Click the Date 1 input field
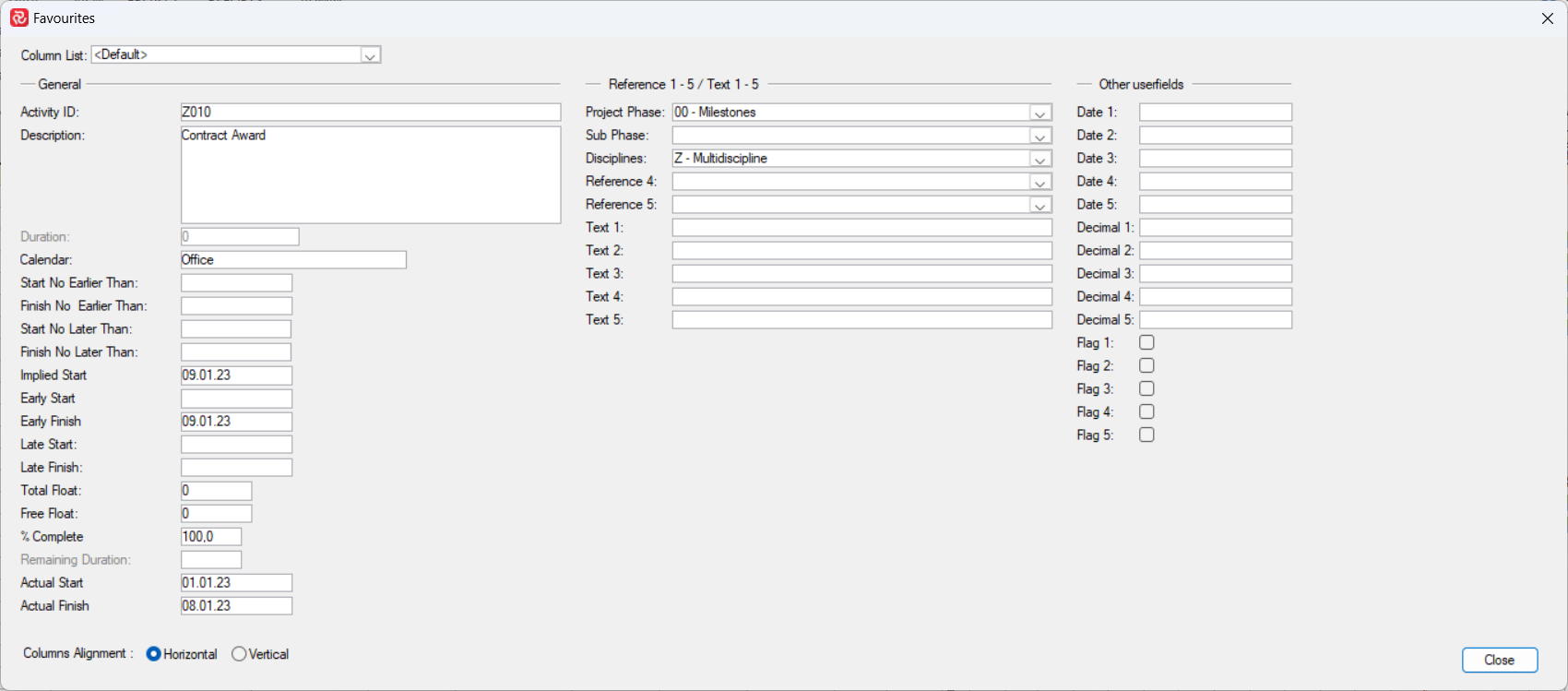 click(x=1216, y=113)
